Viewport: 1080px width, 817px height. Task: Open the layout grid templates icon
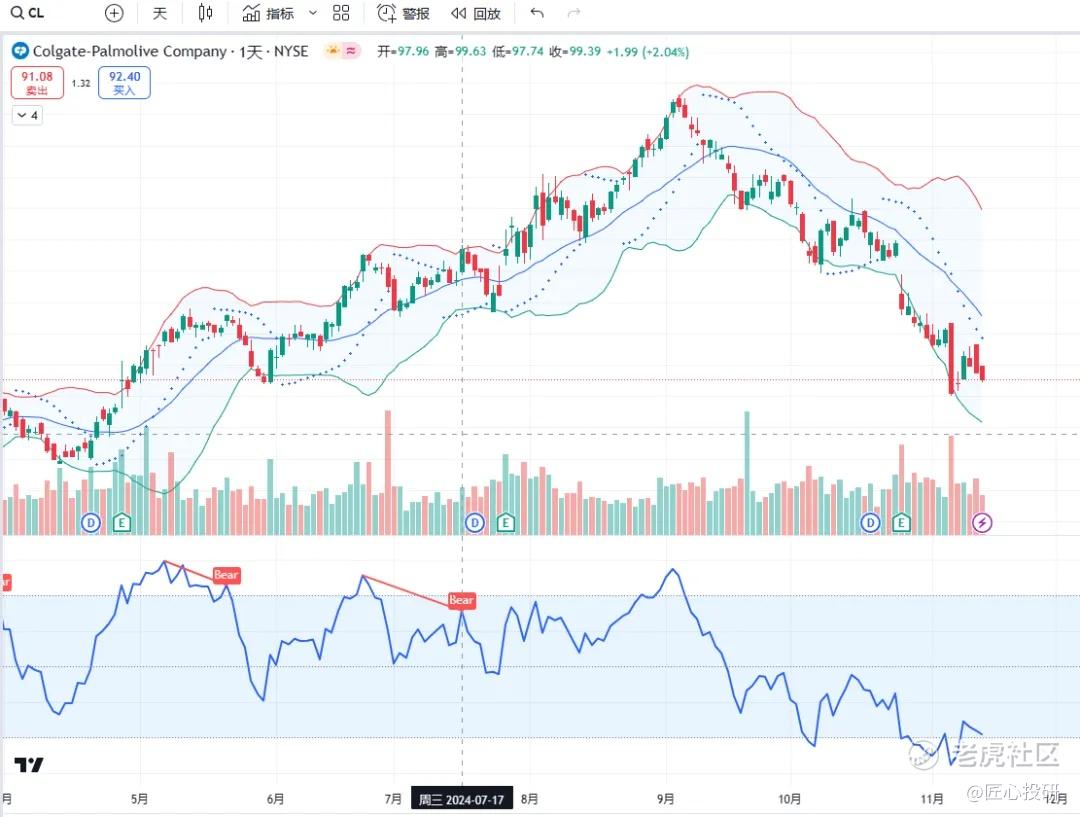(341, 13)
